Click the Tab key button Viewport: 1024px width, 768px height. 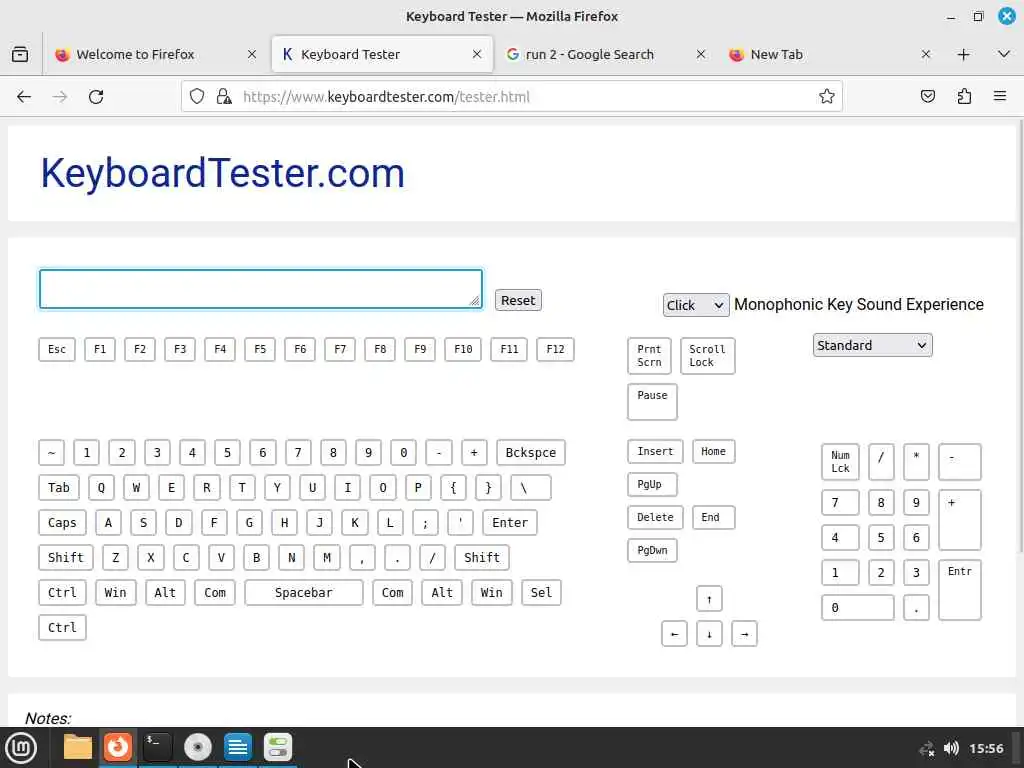(59, 487)
